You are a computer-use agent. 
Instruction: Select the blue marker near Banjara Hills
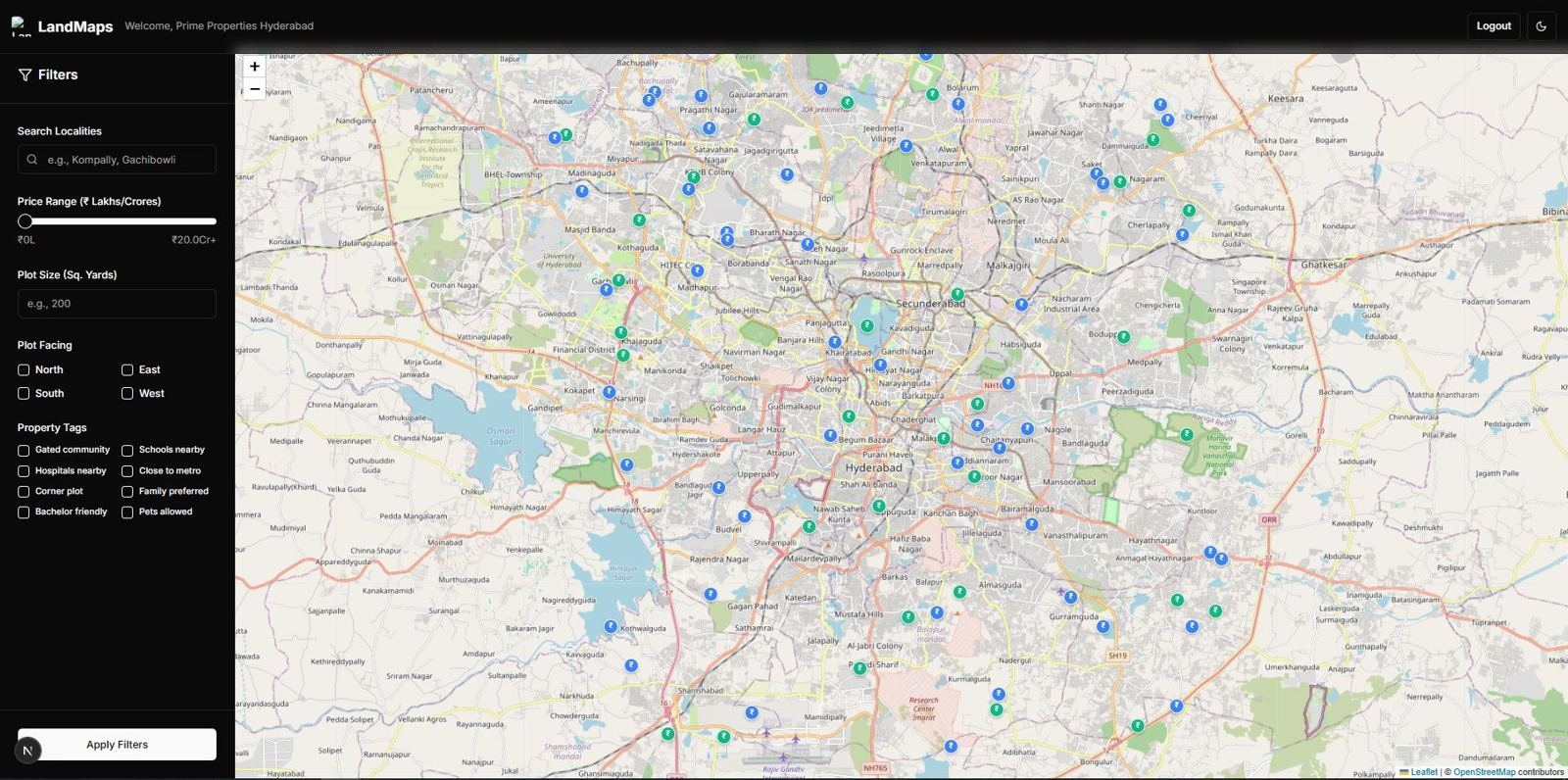coord(835,342)
